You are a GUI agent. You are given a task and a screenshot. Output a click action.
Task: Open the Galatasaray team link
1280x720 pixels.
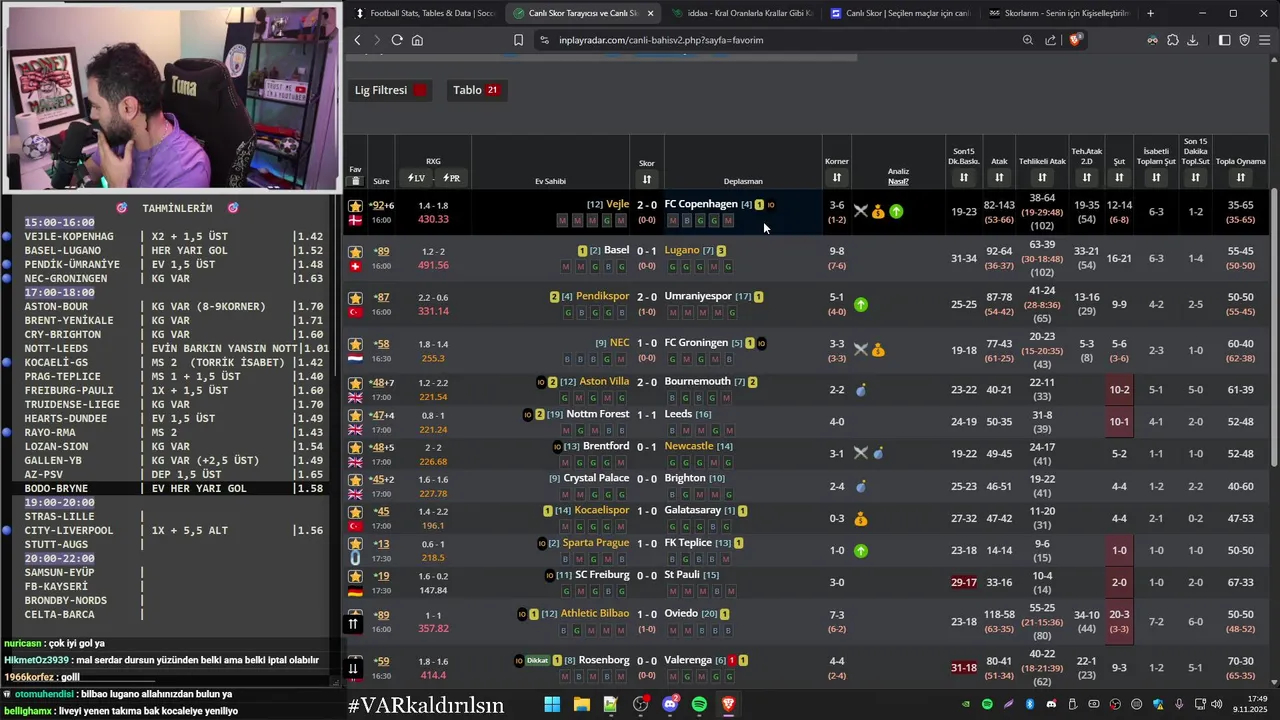(693, 510)
